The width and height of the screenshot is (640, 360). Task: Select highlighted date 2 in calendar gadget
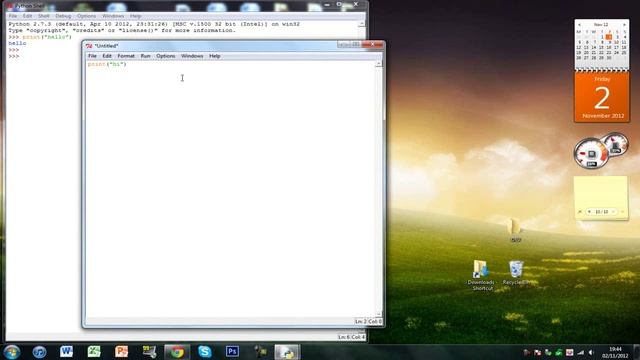(609, 37)
